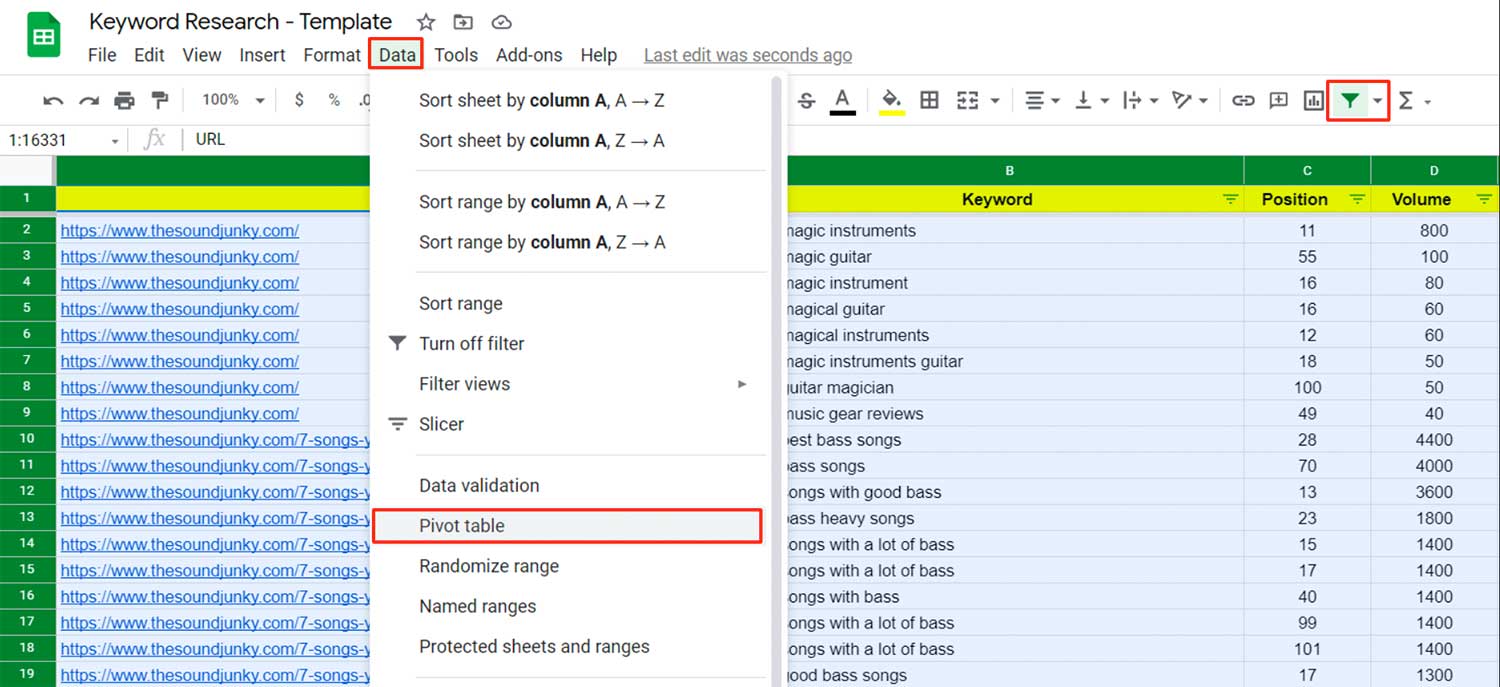Click the Insert chart icon
1500x687 pixels.
coord(1313,100)
